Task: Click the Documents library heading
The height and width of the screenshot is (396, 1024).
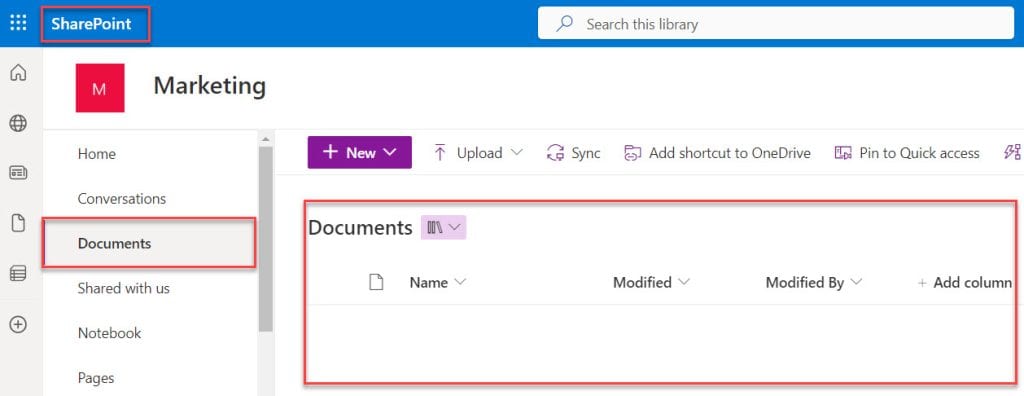Action: pyautogui.click(x=360, y=227)
